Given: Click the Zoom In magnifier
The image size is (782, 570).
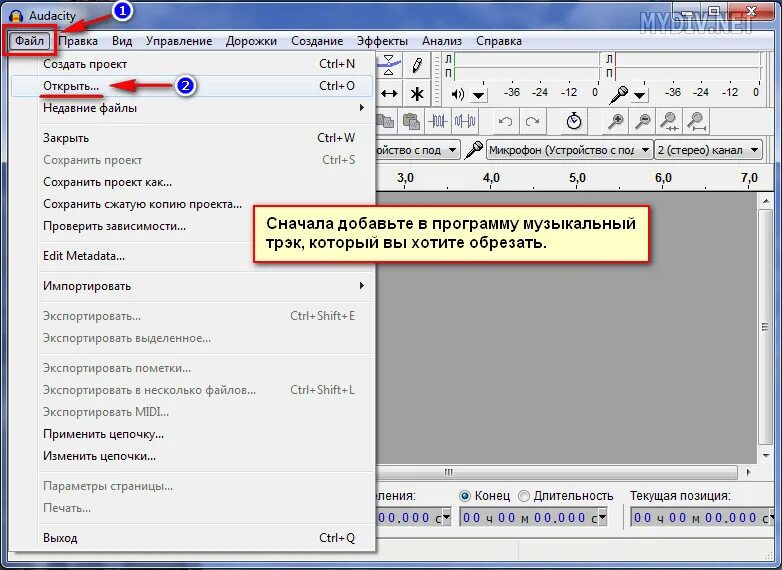Looking at the screenshot, I should click(x=616, y=121).
